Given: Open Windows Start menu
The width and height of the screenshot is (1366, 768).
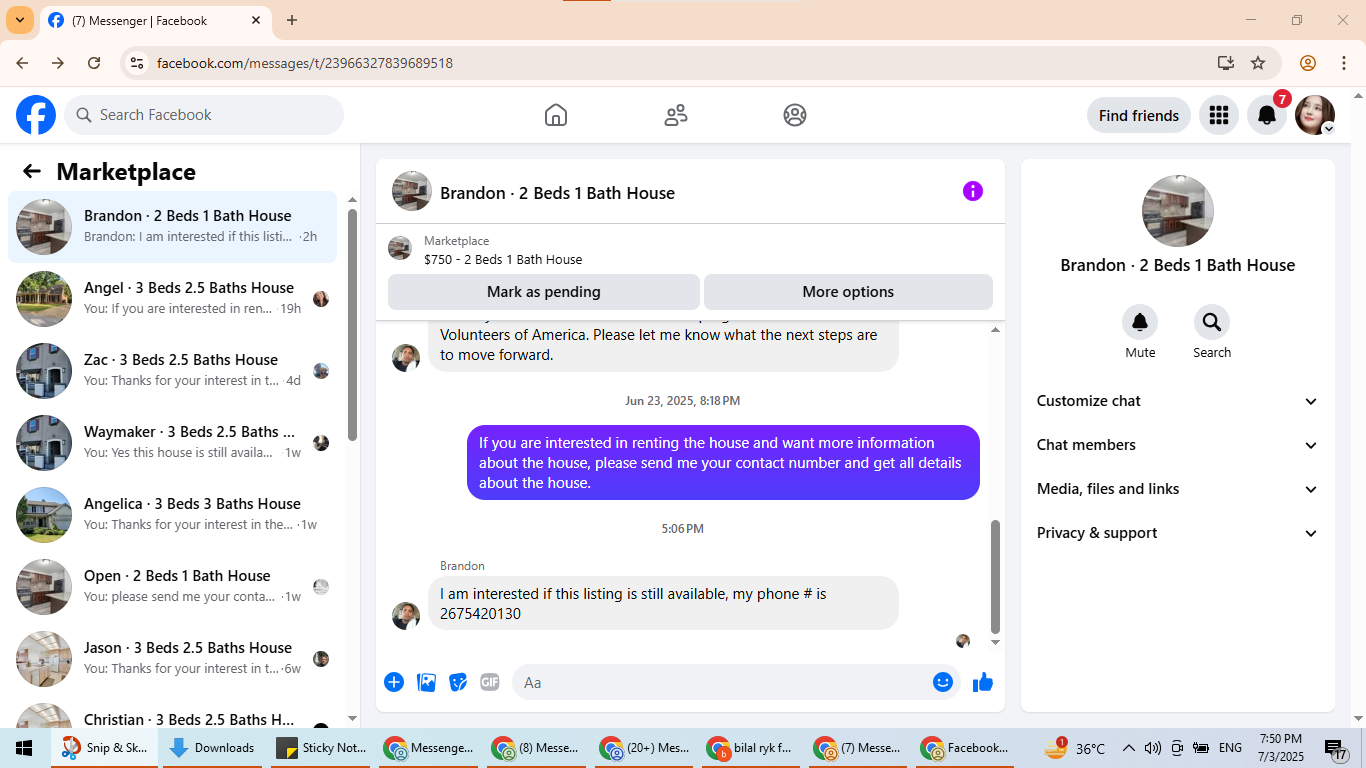Looking at the screenshot, I should pyautogui.click(x=24, y=748).
